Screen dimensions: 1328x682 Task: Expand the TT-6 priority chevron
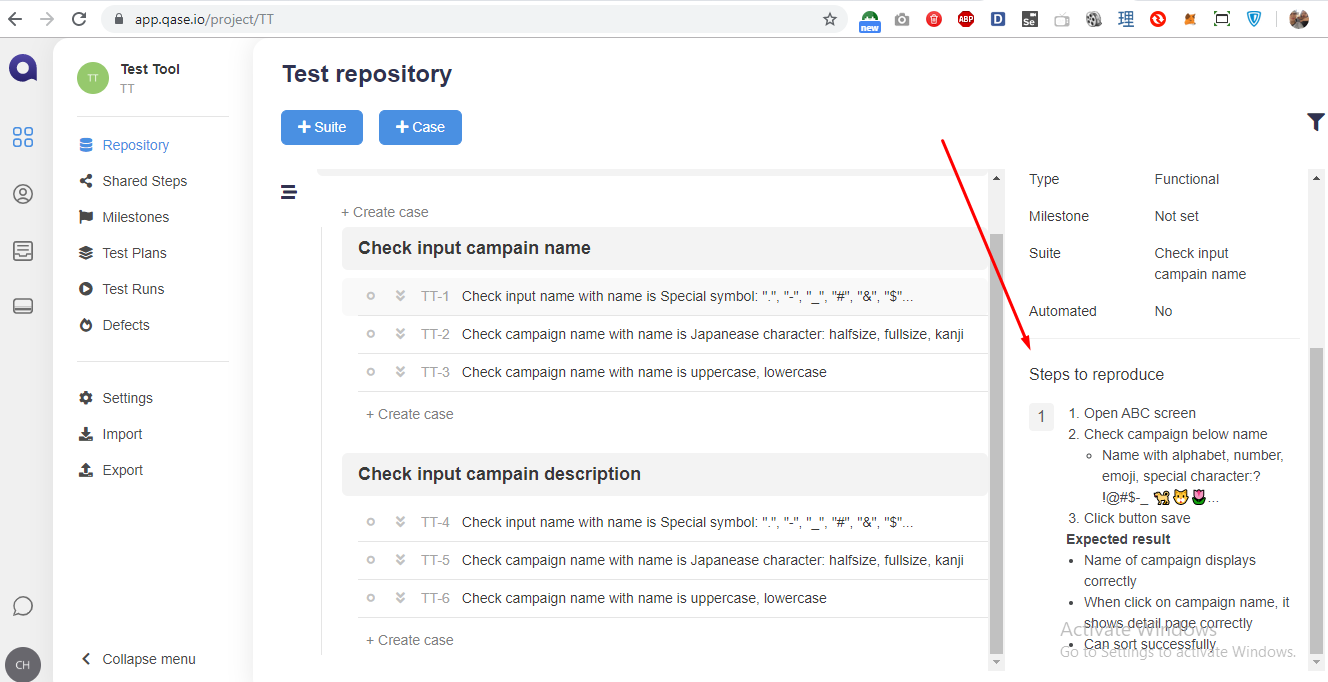click(400, 598)
